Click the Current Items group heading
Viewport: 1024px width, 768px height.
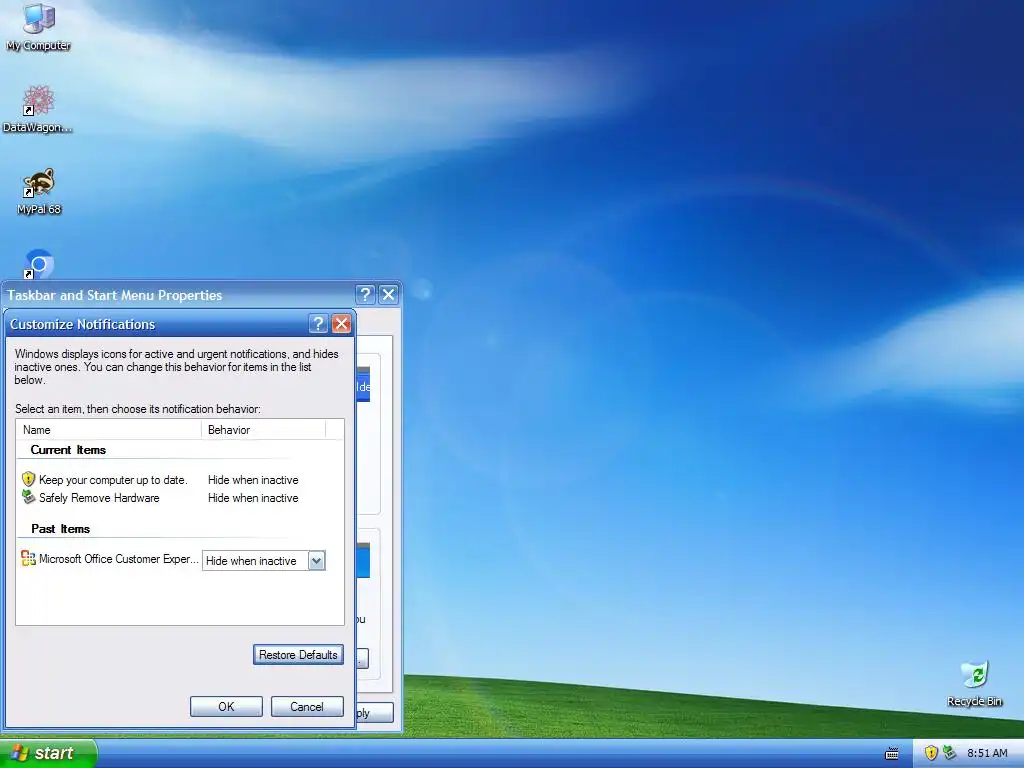(x=68, y=450)
